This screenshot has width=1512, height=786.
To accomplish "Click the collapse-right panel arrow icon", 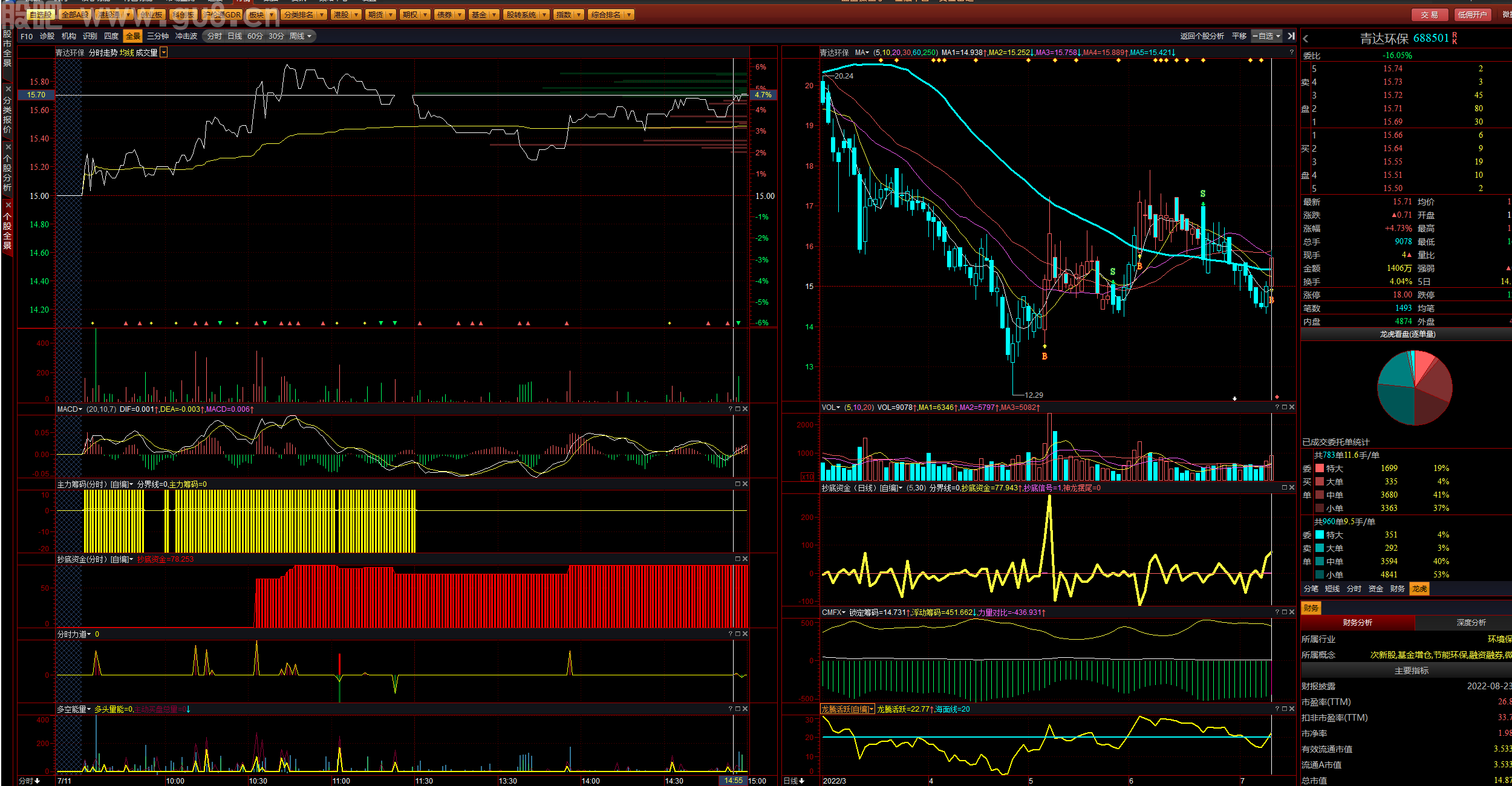I will [1291, 36].
